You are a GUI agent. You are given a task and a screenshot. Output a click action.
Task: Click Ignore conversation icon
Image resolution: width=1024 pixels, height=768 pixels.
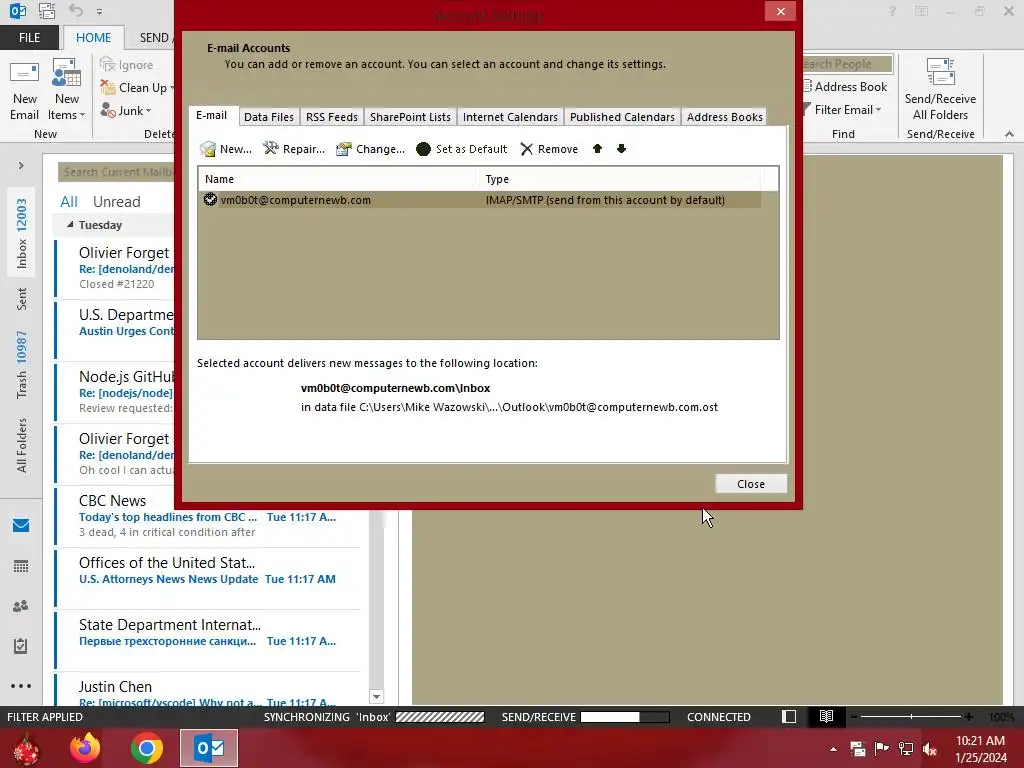[127, 65]
